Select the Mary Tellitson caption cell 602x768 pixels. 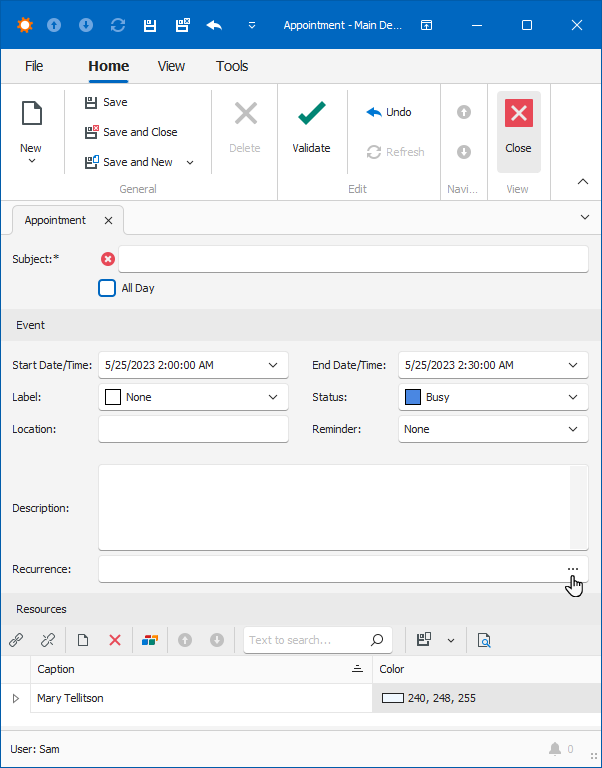coord(201,698)
